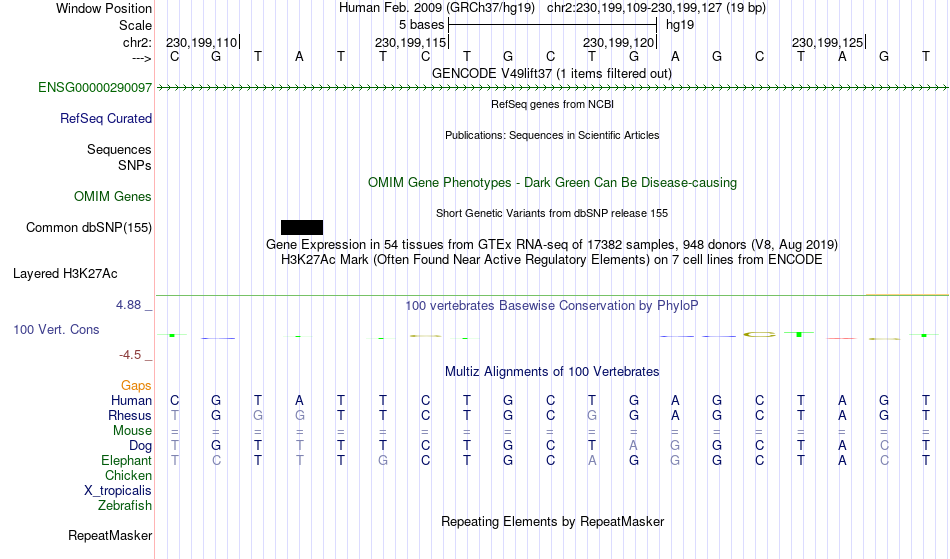950x559 pixels.
Task: Click the OMIM Gene Phenotypes title
Action: 553,182
